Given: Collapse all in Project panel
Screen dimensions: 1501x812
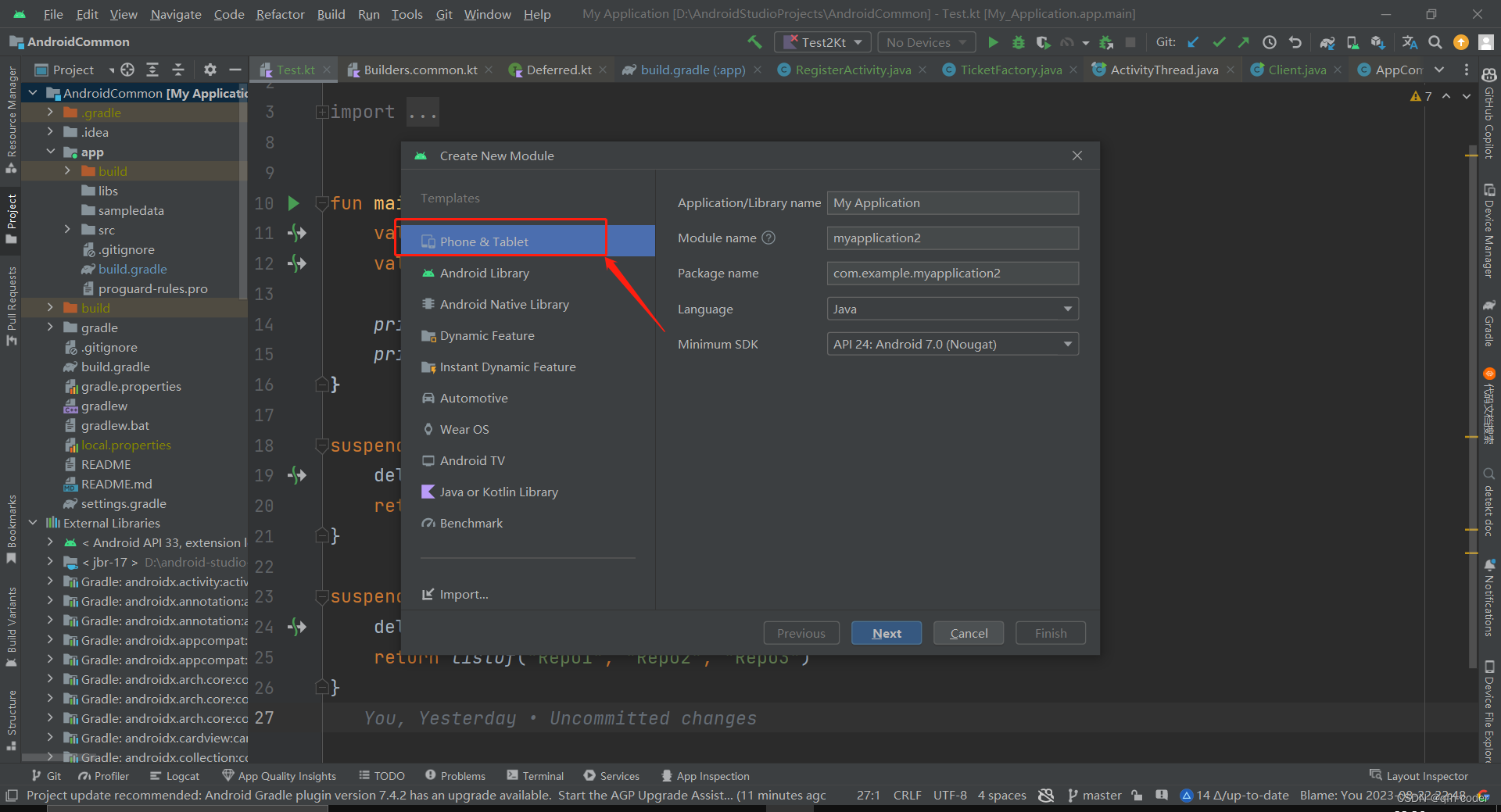Looking at the screenshot, I should (x=178, y=70).
